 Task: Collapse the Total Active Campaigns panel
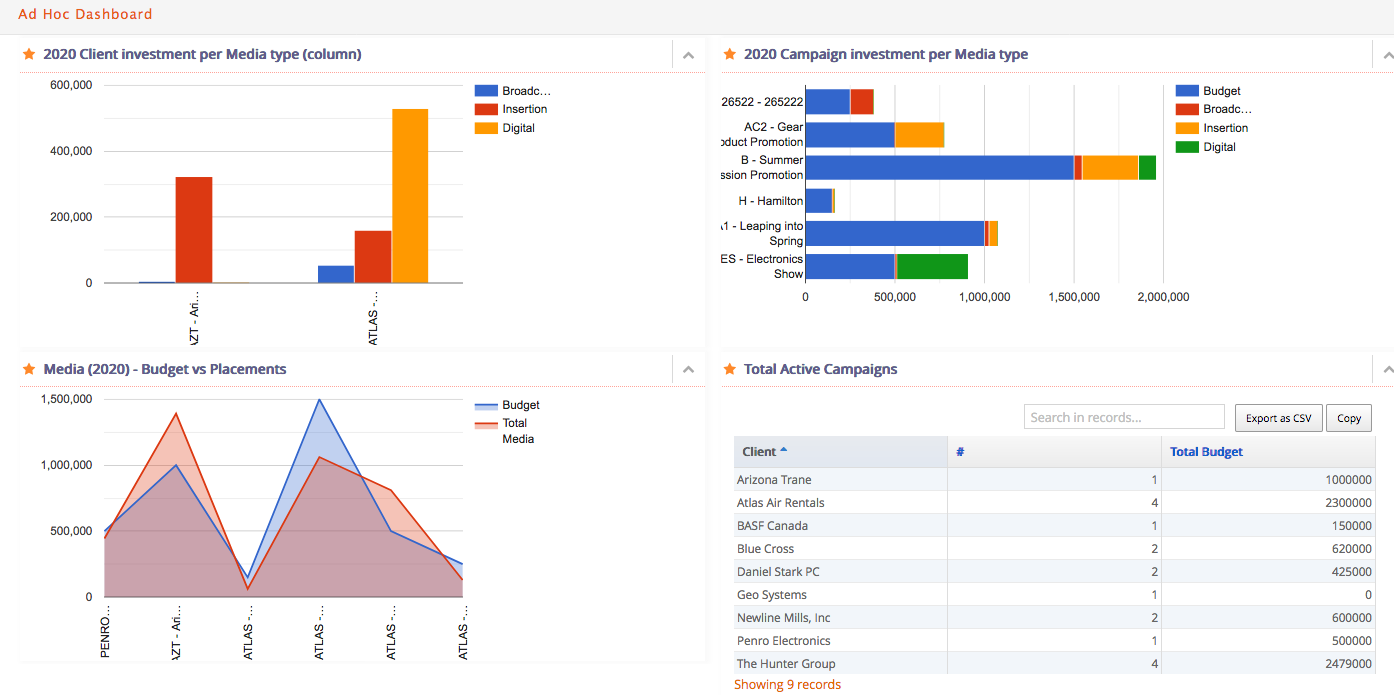click(x=1387, y=370)
